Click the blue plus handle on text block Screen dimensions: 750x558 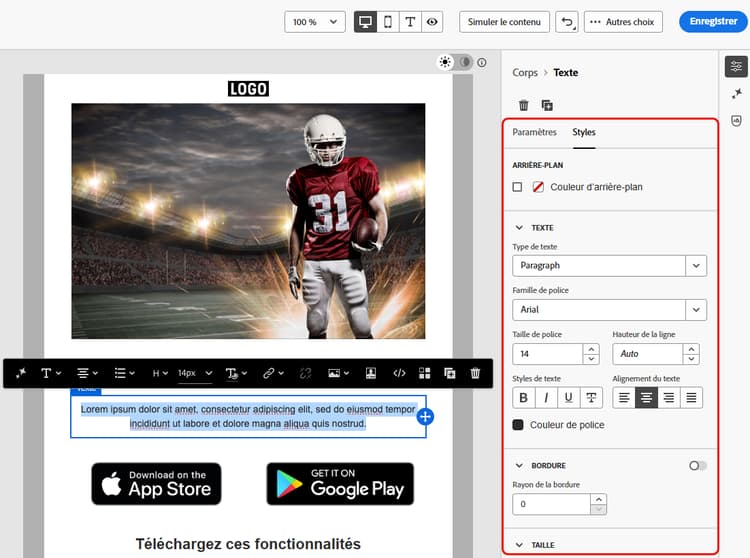[x=425, y=417]
